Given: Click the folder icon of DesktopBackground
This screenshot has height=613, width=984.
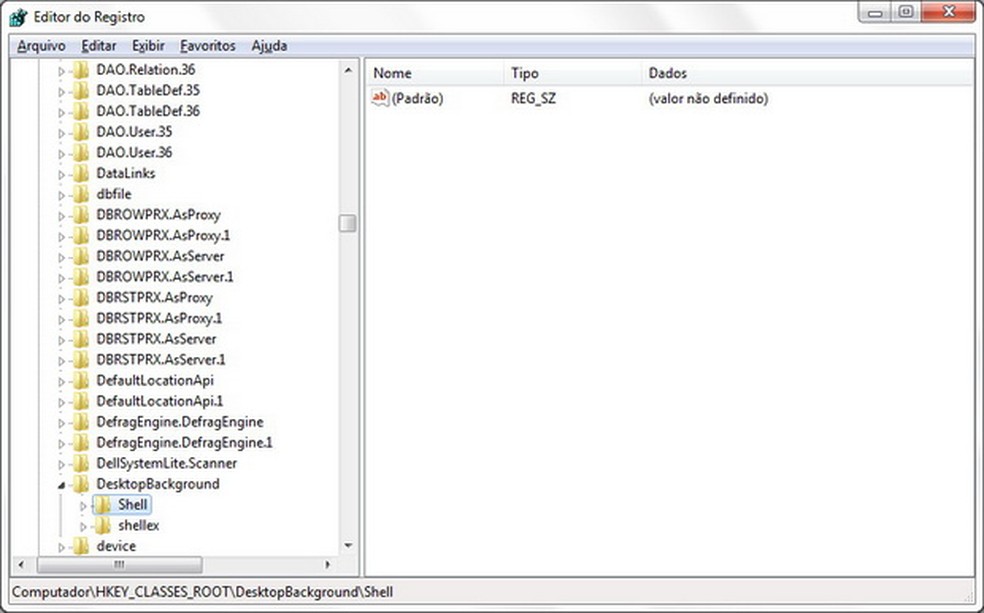Looking at the screenshot, I should (x=81, y=484).
